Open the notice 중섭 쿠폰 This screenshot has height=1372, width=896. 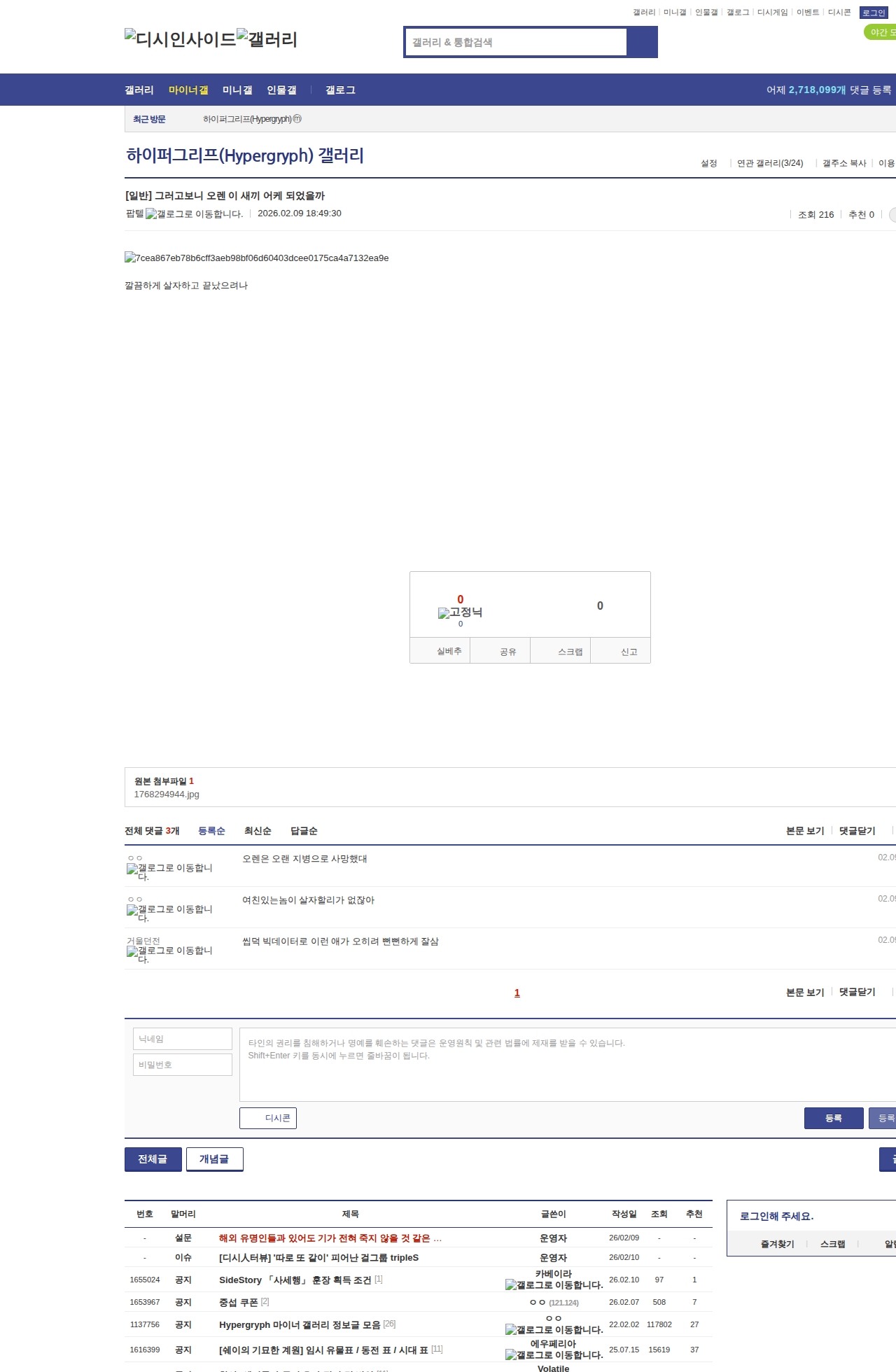(x=238, y=1303)
